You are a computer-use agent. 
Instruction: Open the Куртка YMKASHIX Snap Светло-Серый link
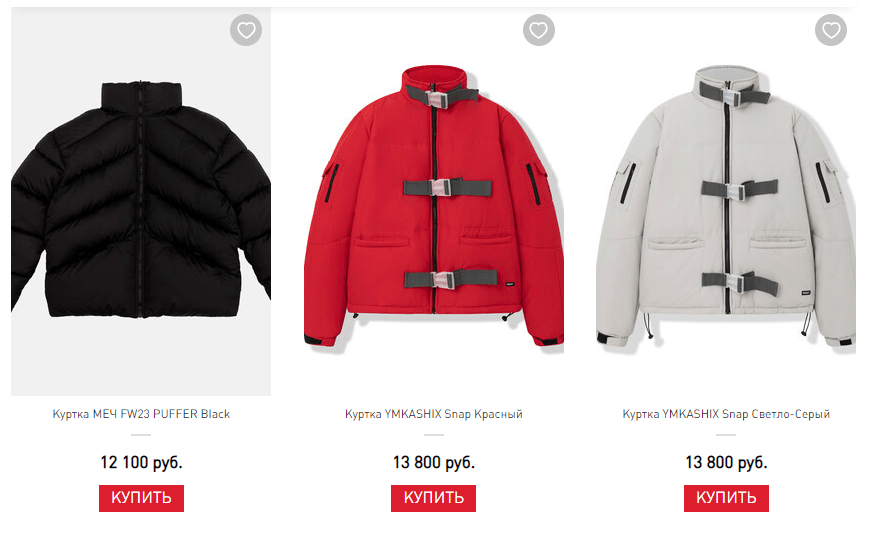pyautogui.click(x=726, y=414)
